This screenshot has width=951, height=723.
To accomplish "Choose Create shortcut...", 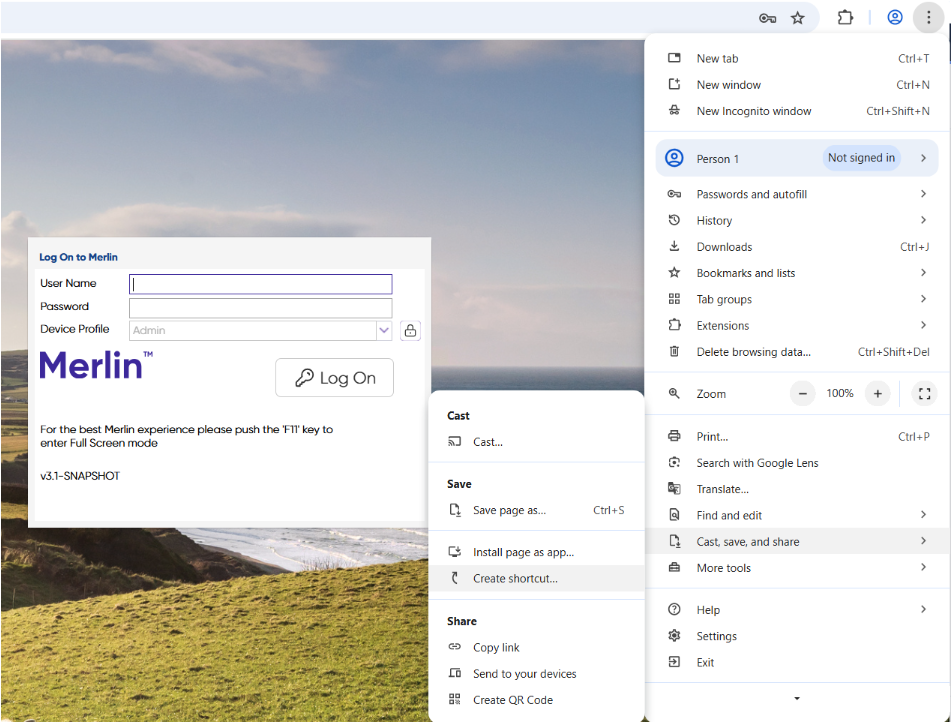I will coord(536,579).
